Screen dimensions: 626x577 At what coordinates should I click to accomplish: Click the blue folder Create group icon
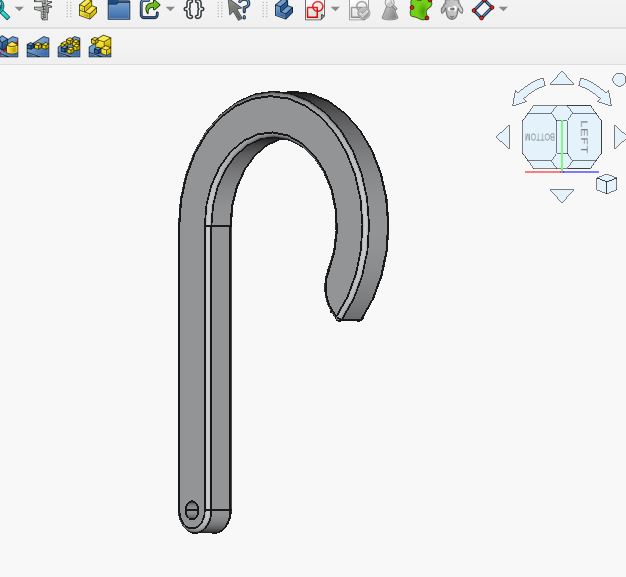[x=119, y=9]
